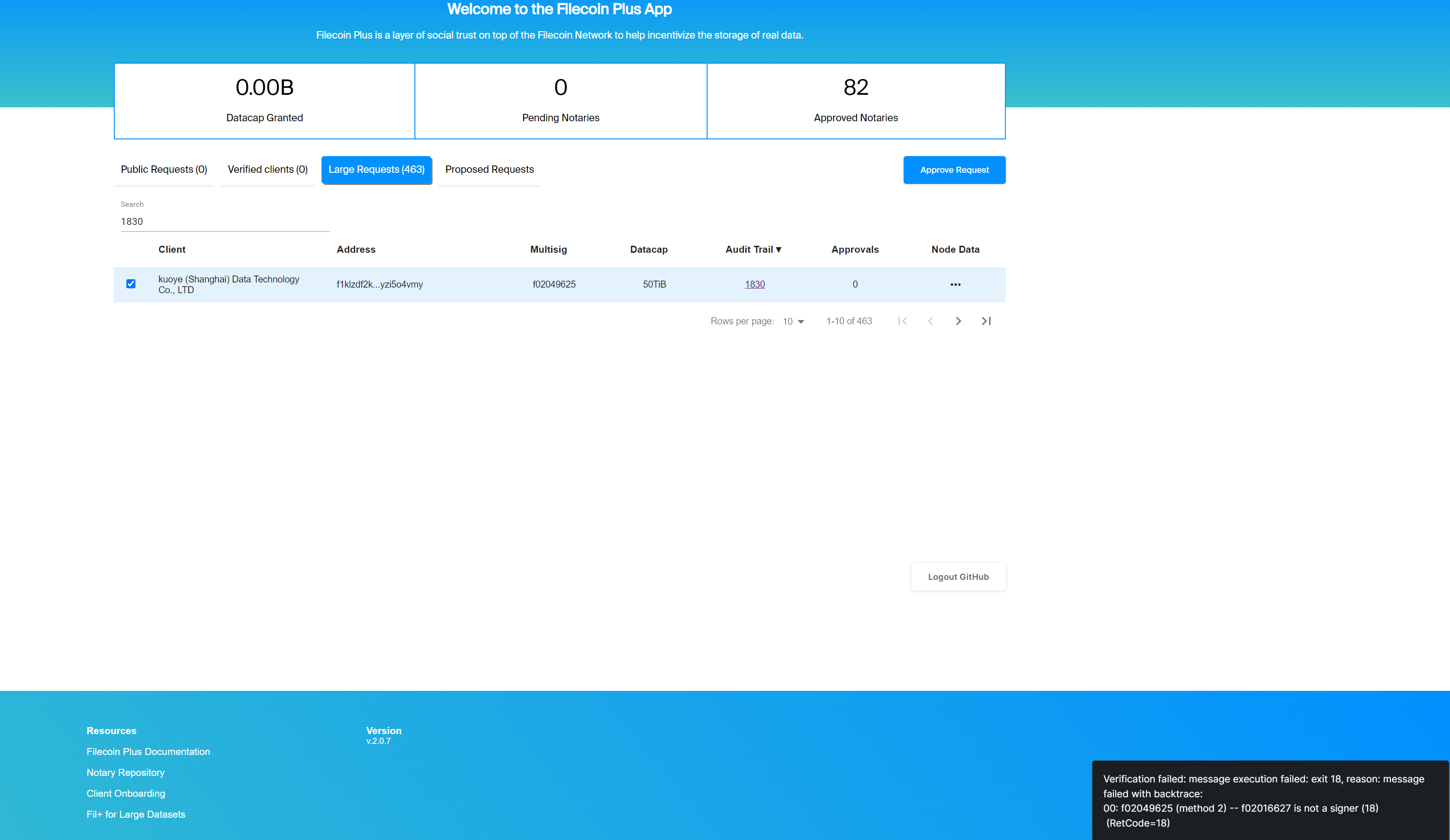This screenshot has width=1450, height=840.
Task: Open node data options for kuoye request
Action: [x=955, y=284]
